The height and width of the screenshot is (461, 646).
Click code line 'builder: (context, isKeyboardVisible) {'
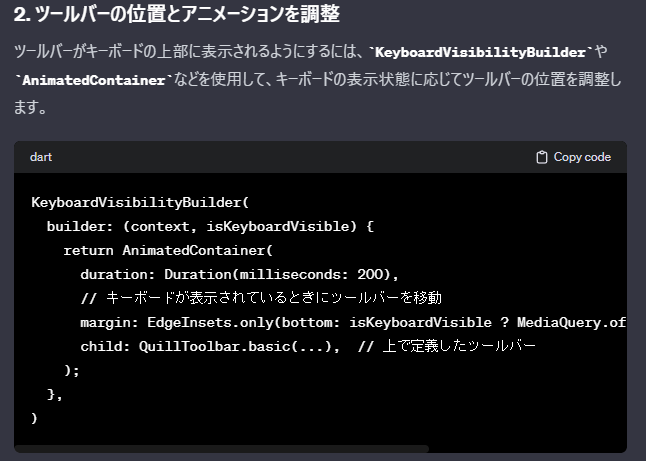[210, 226]
